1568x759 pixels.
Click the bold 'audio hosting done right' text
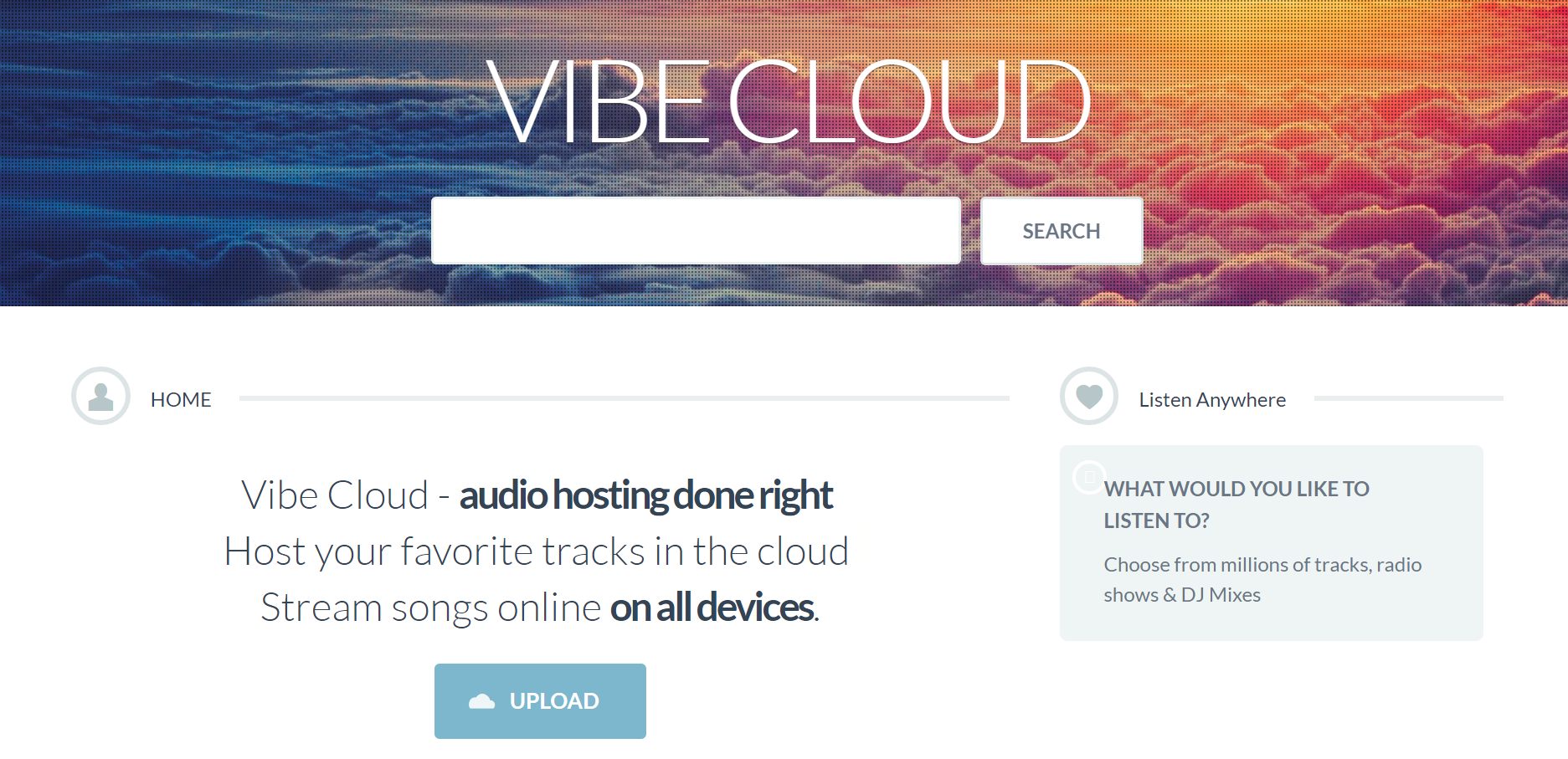(645, 495)
